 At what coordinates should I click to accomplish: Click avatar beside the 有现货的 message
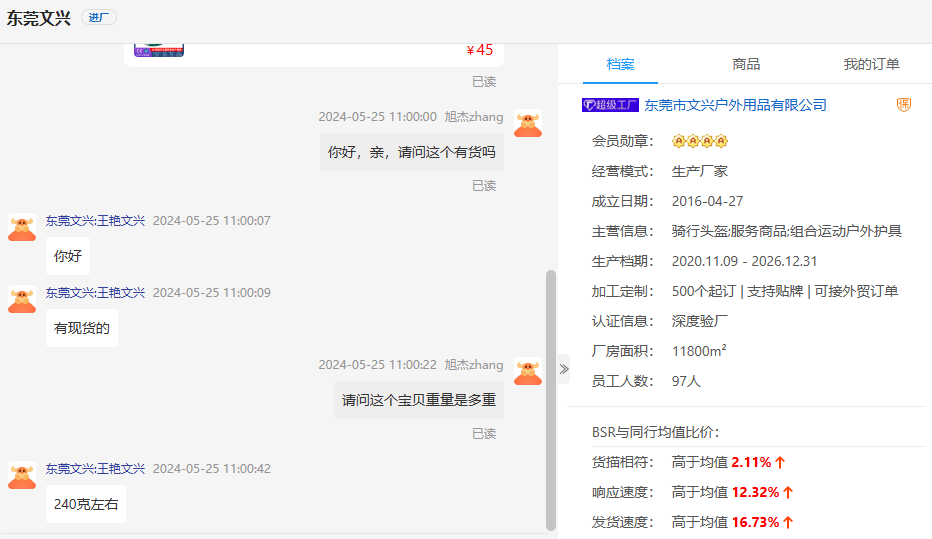click(x=22, y=299)
